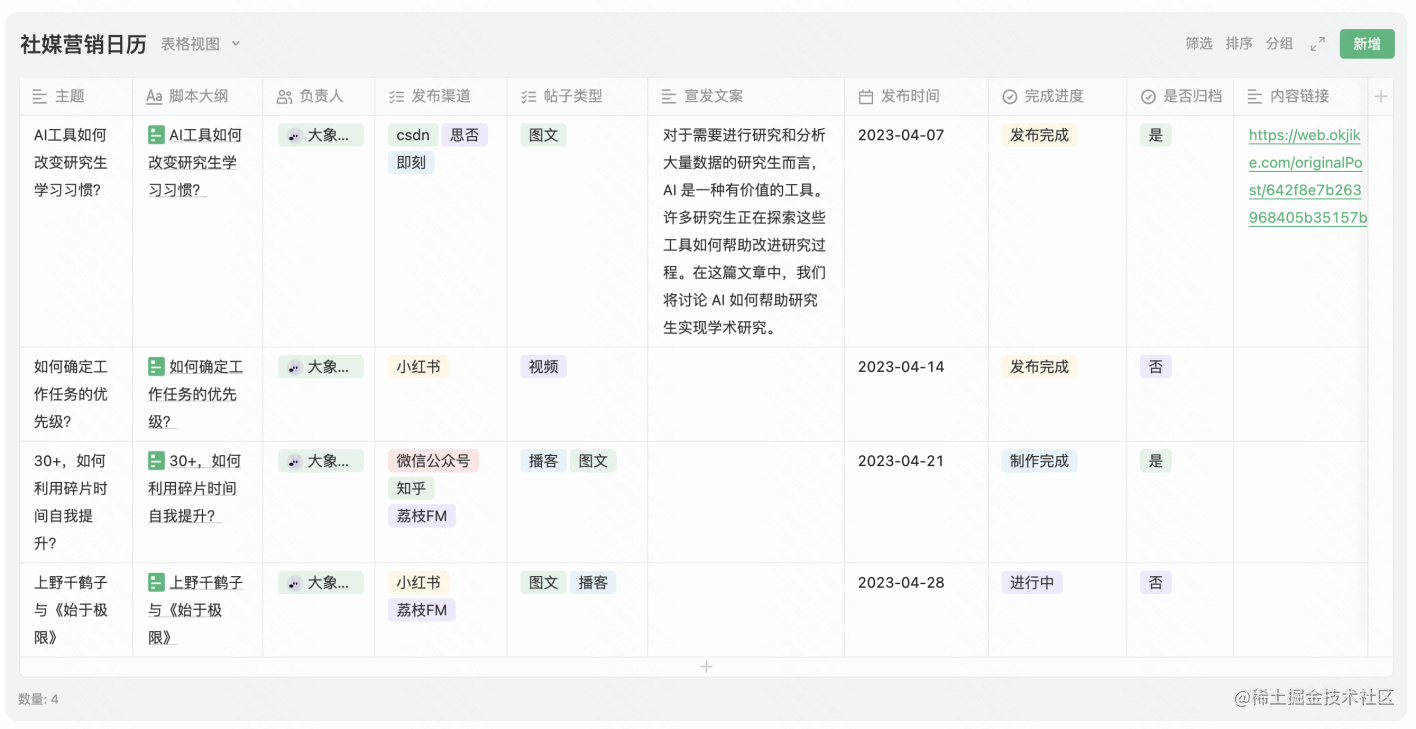
Task: Open the okjike content link
Action: (x=1307, y=176)
